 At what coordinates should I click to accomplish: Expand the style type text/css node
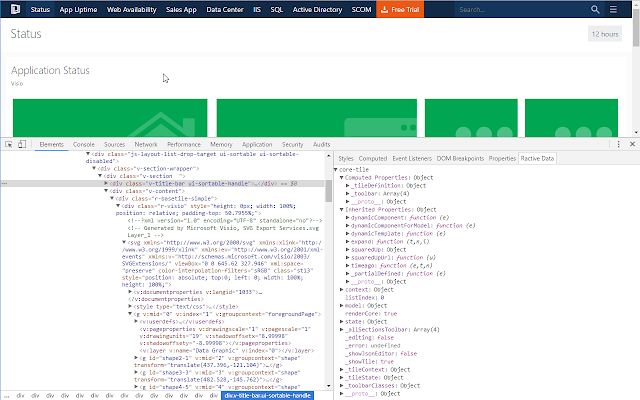click(130, 306)
